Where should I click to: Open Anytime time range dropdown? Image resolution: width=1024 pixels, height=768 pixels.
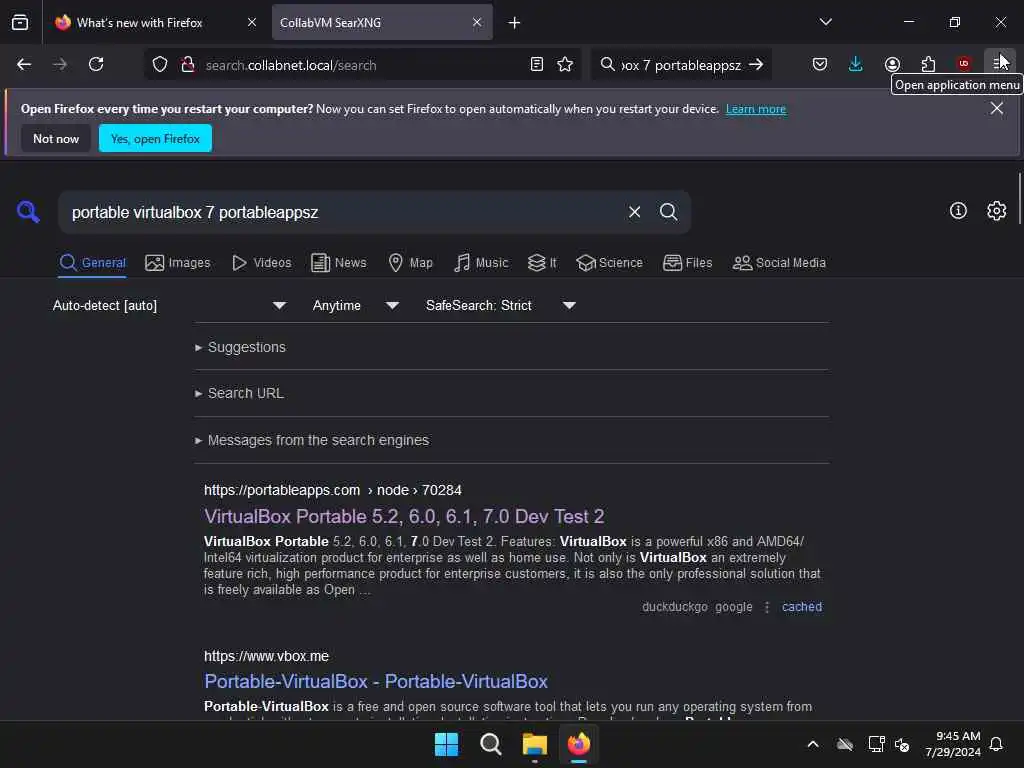tap(355, 305)
